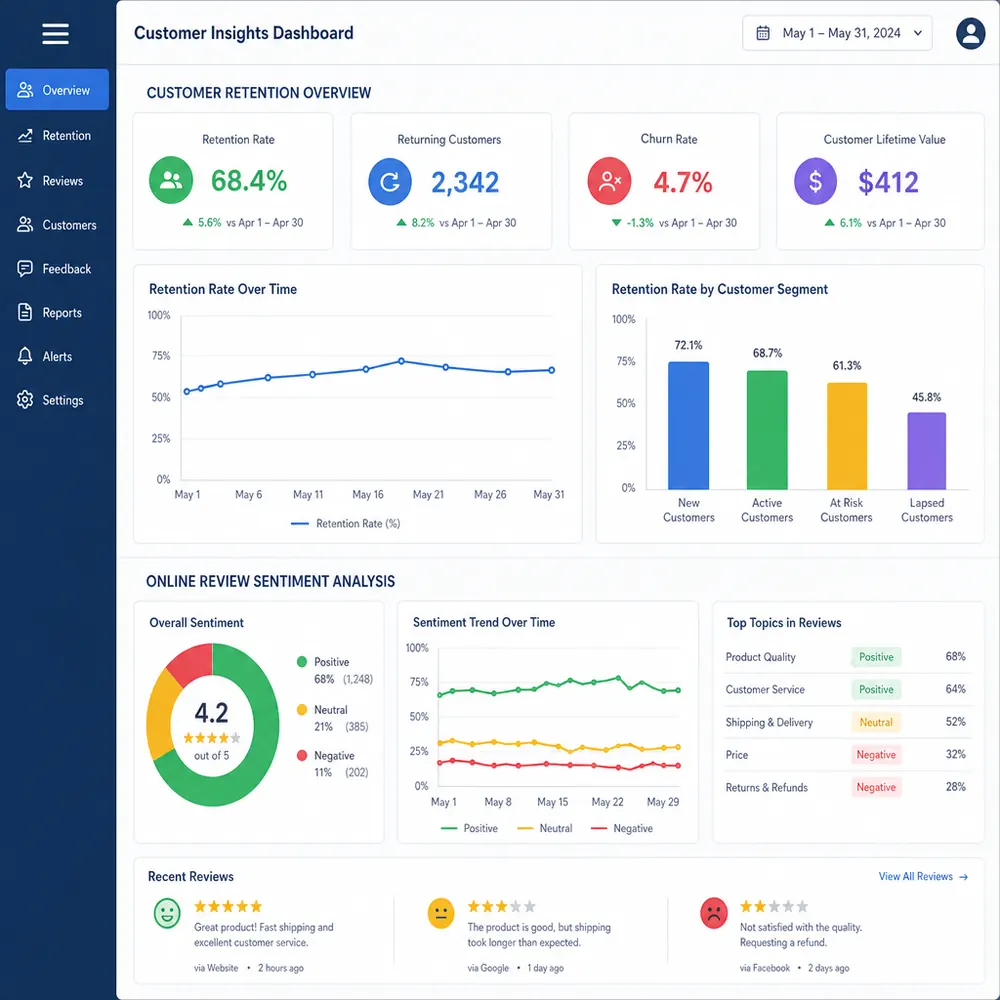The width and height of the screenshot is (1000, 1000).
Task: Click the red Churn Rate user icon
Action: point(609,181)
